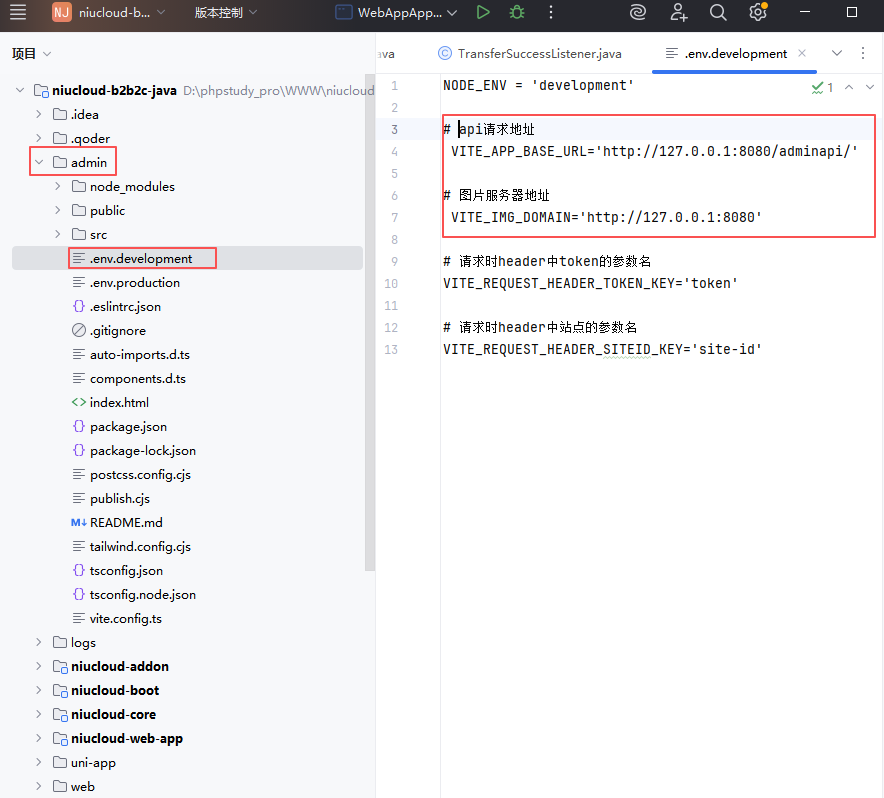Image resolution: width=884 pixels, height=798 pixels.
Task: Open Search Everywhere magnifier icon
Action: [x=718, y=13]
